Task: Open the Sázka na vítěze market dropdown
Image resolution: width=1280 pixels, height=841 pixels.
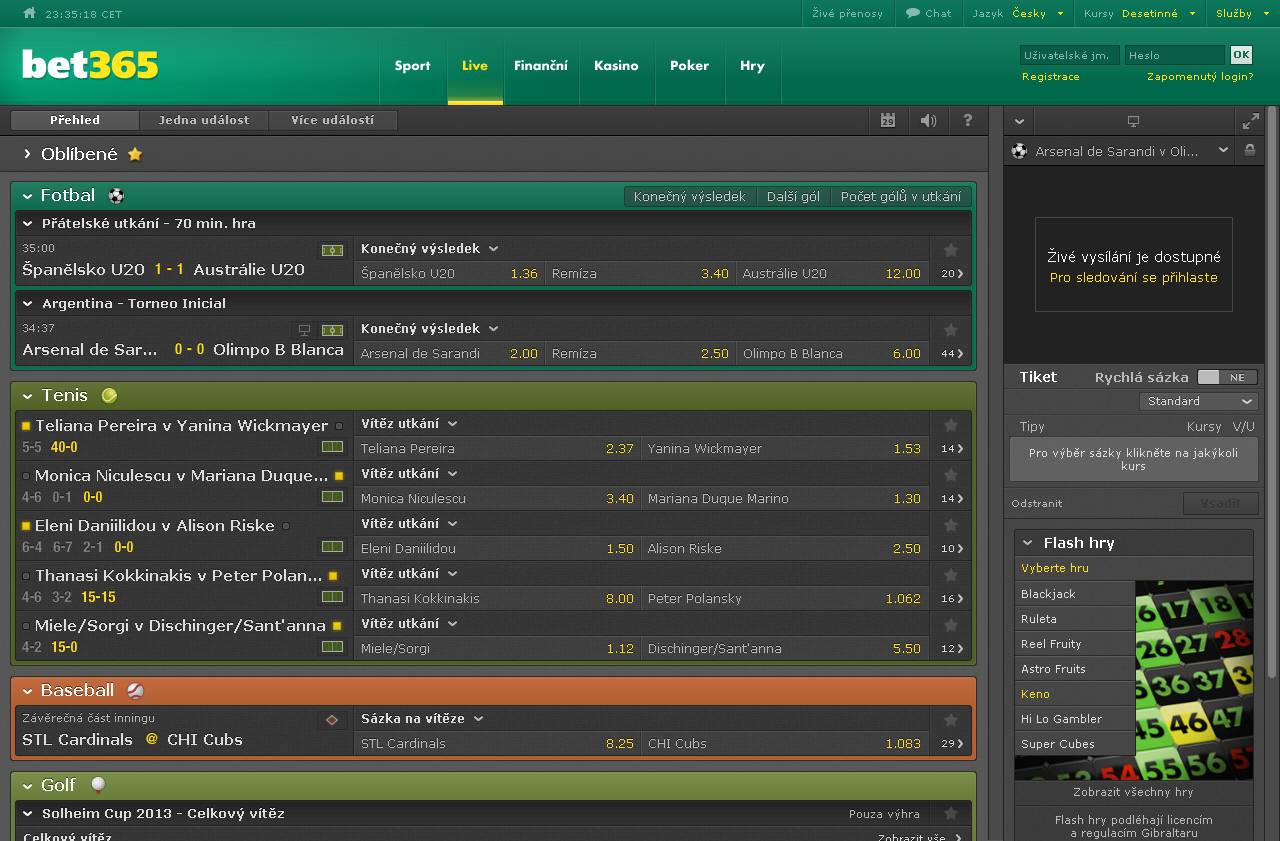Action: 422,719
